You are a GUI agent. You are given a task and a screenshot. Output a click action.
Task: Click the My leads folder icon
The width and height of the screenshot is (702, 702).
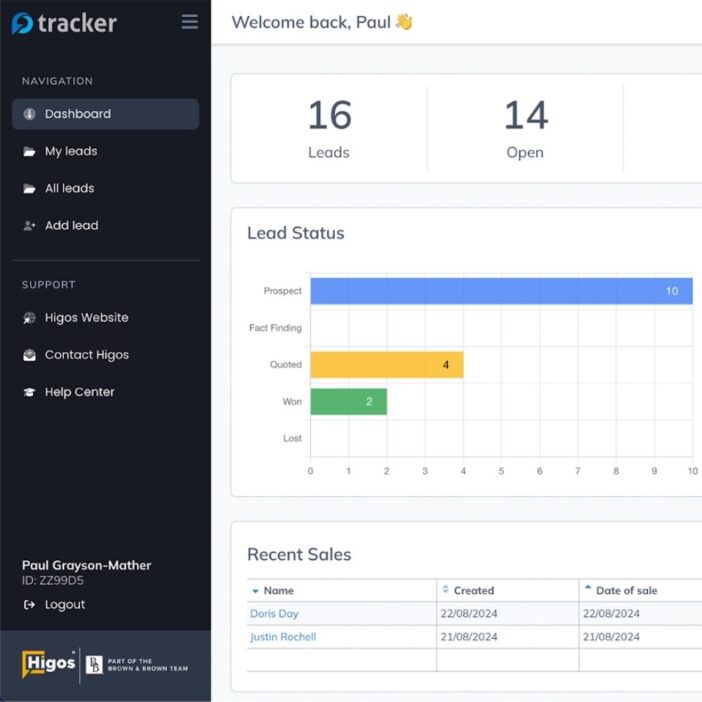pos(29,152)
